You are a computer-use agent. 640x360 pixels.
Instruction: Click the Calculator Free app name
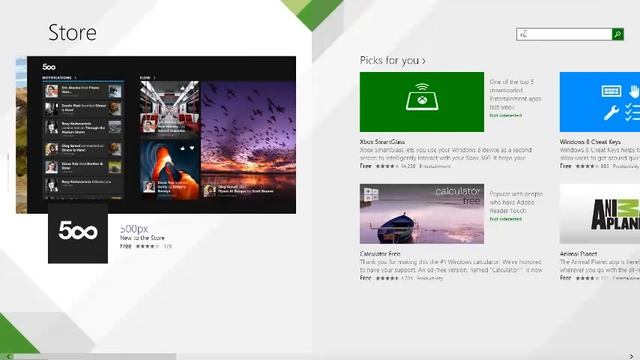380,253
